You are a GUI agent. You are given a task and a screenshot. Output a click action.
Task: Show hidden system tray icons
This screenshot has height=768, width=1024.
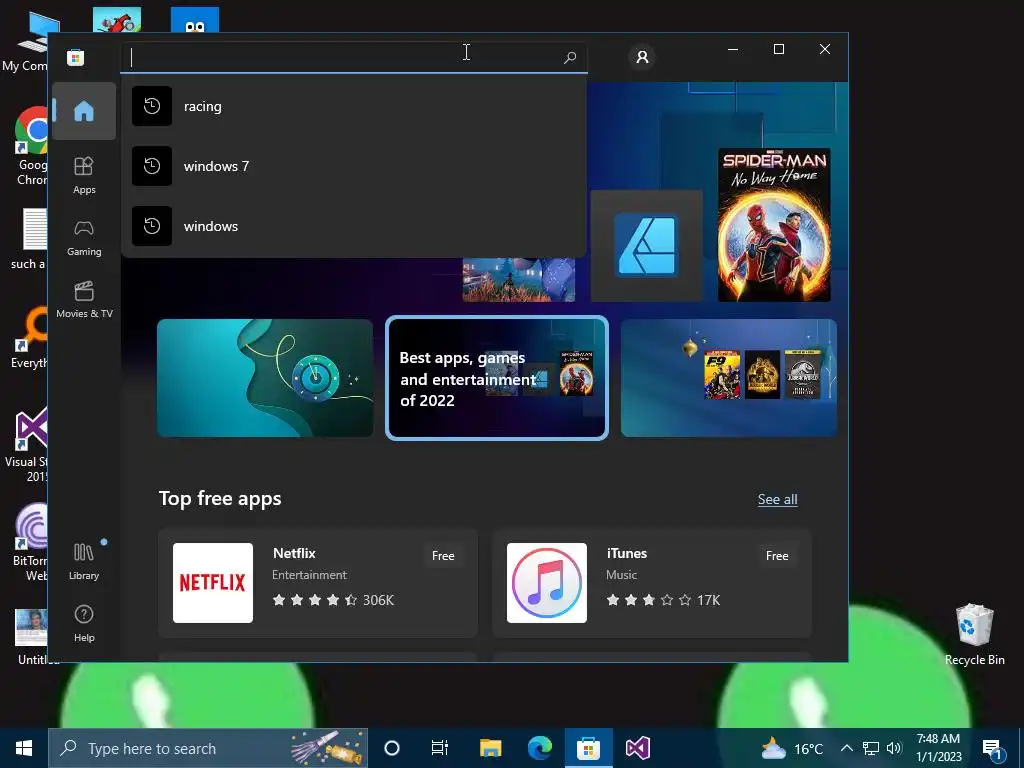(x=846, y=748)
